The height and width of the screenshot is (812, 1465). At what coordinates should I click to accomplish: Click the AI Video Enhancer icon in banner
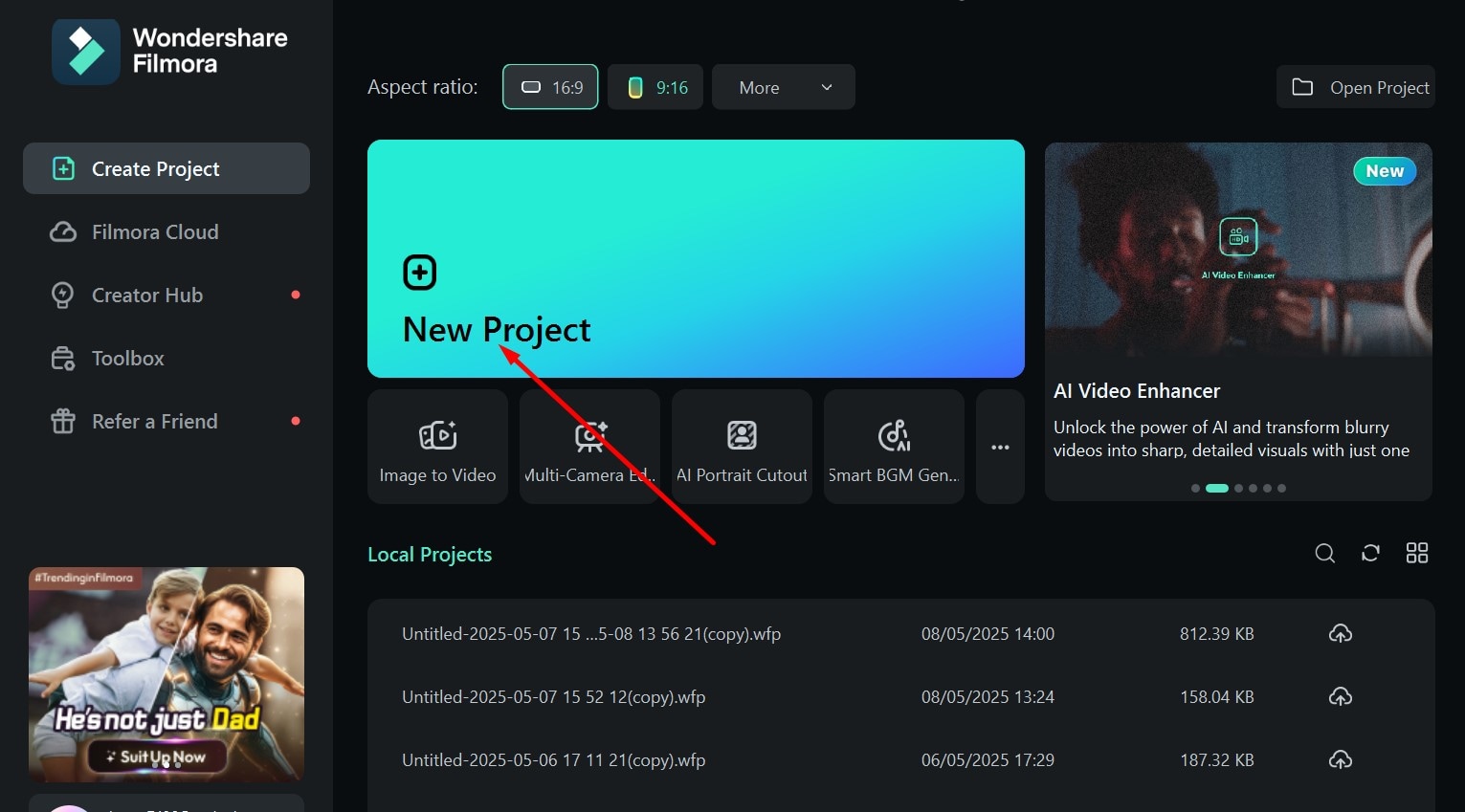pyautogui.click(x=1238, y=236)
